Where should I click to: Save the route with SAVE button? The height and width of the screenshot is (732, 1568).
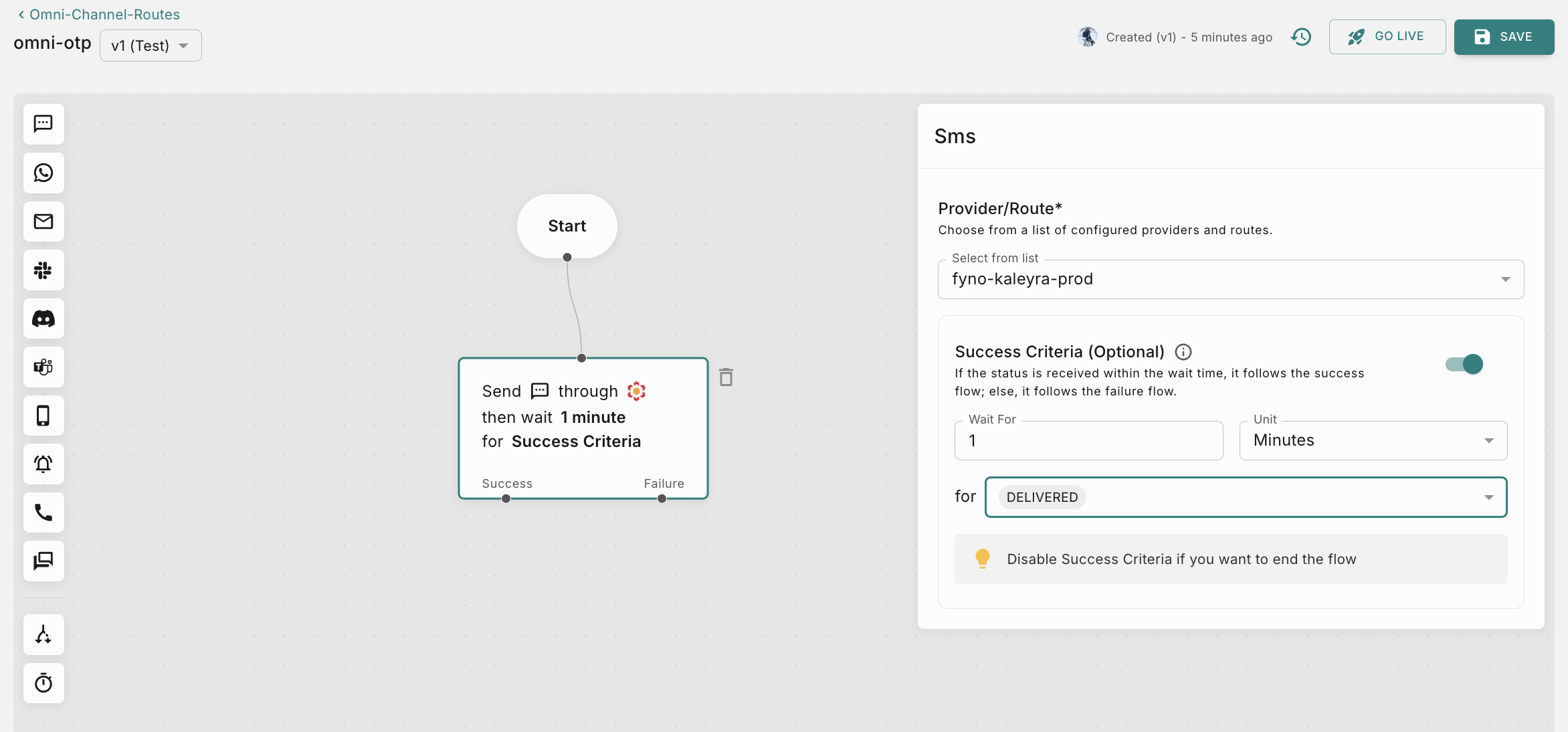click(1504, 37)
